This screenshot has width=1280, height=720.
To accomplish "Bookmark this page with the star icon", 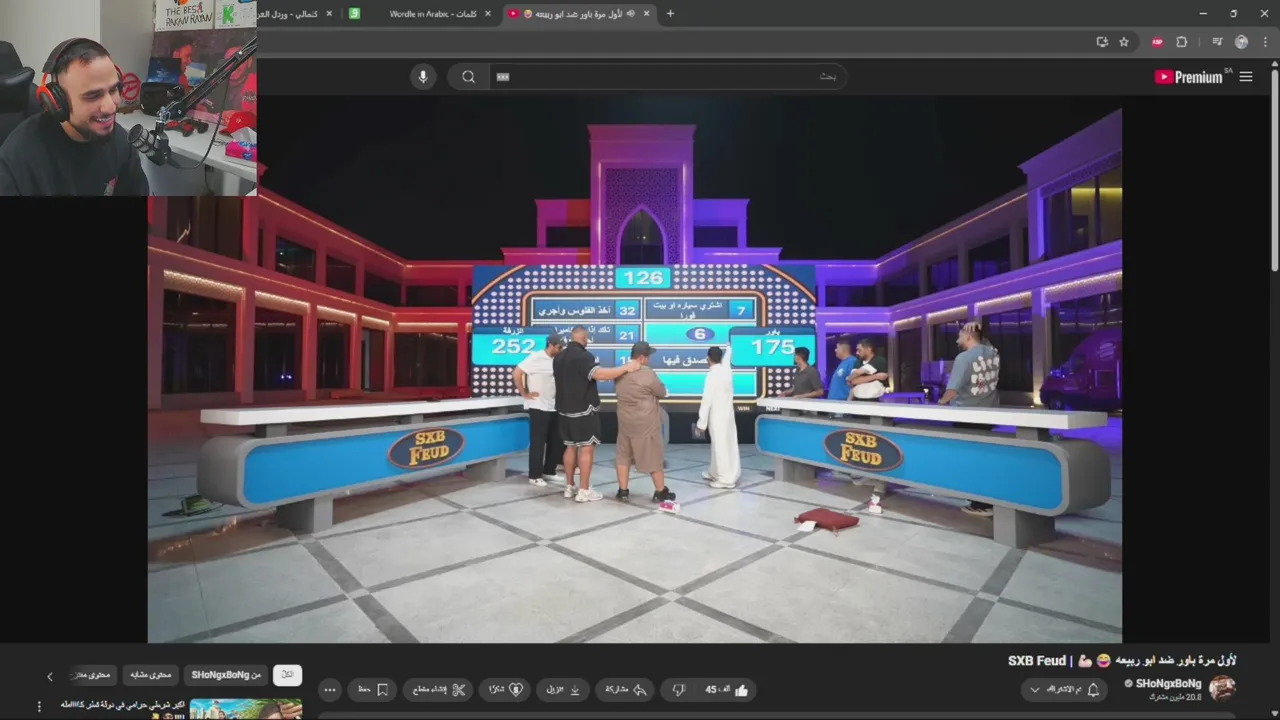I will [x=1124, y=42].
